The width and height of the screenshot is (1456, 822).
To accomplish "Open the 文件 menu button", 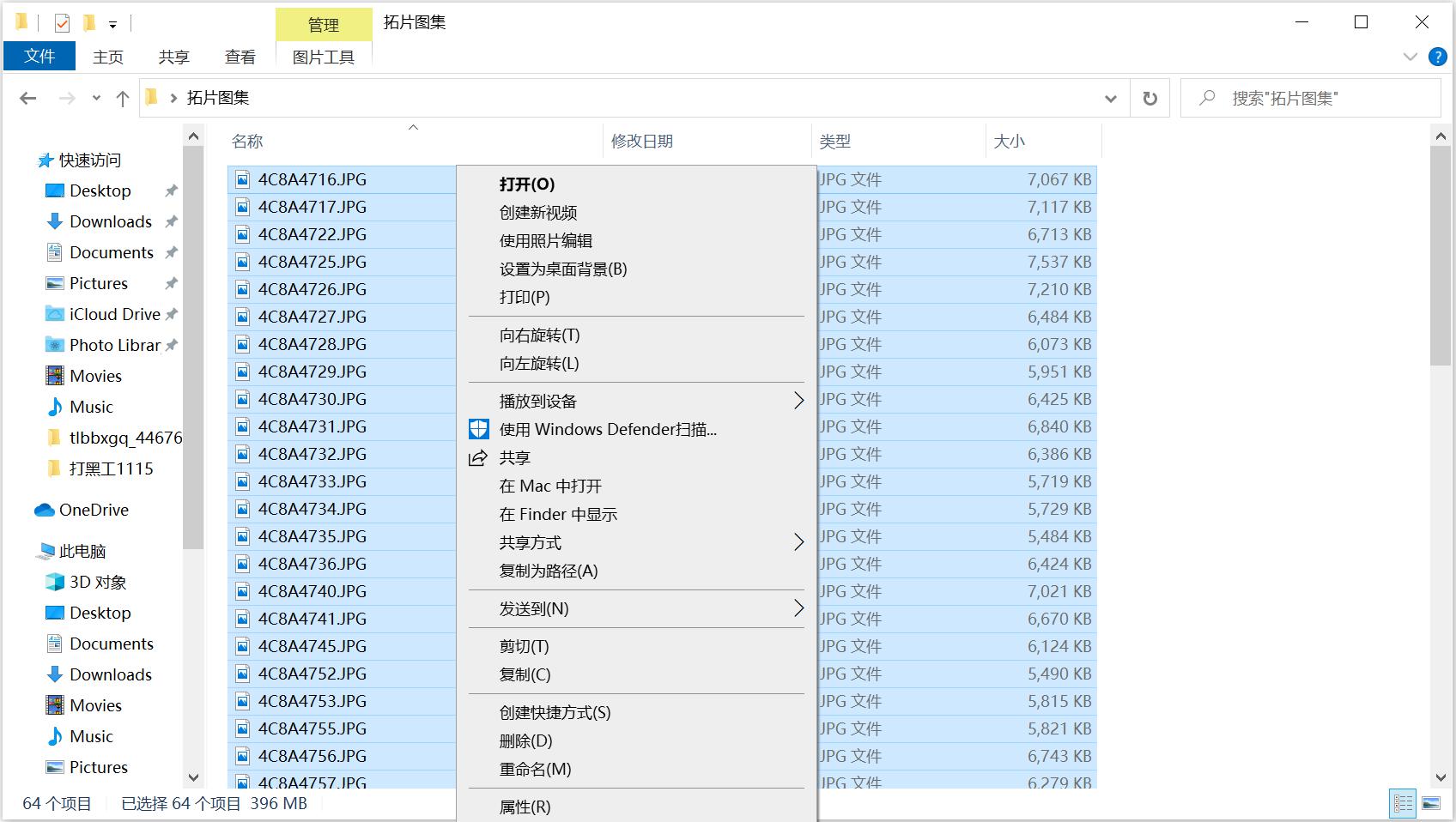I will click(x=39, y=57).
